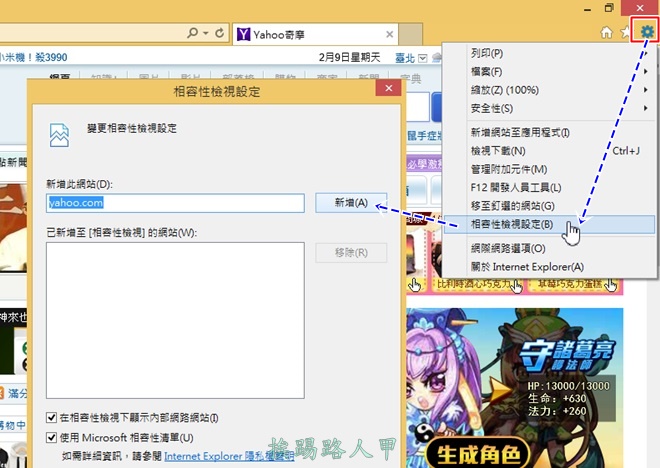Click the Yahoo favicon on the tab
This screenshot has width=660, height=468.
click(x=245, y=34)
